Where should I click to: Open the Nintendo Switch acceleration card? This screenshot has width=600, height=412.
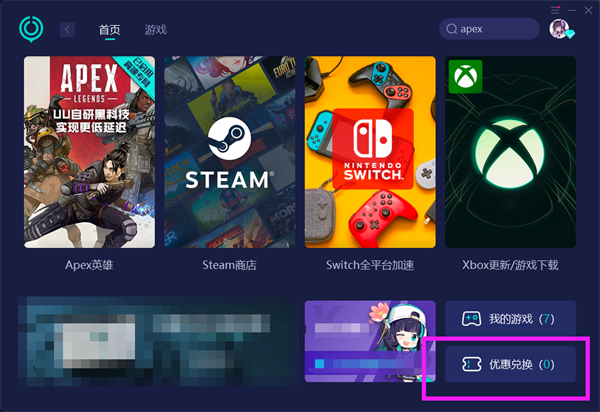click(x=370, y=152)
